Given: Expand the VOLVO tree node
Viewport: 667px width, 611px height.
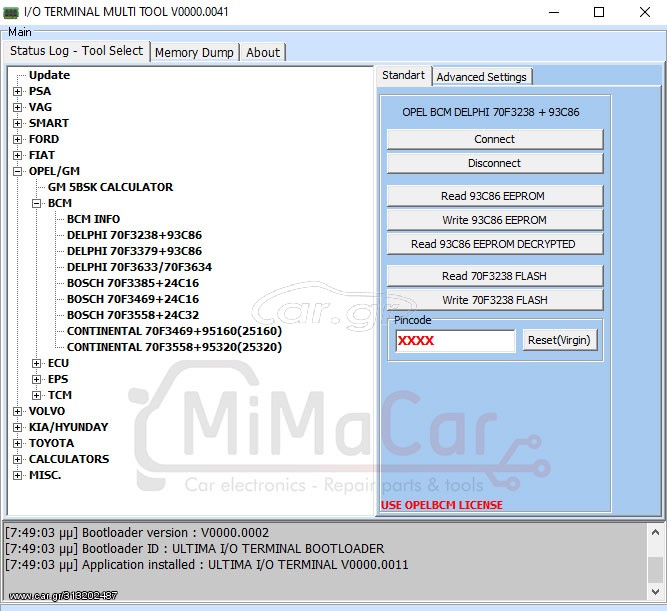Looking at the screenshot, I should click(x=17, y=411).
